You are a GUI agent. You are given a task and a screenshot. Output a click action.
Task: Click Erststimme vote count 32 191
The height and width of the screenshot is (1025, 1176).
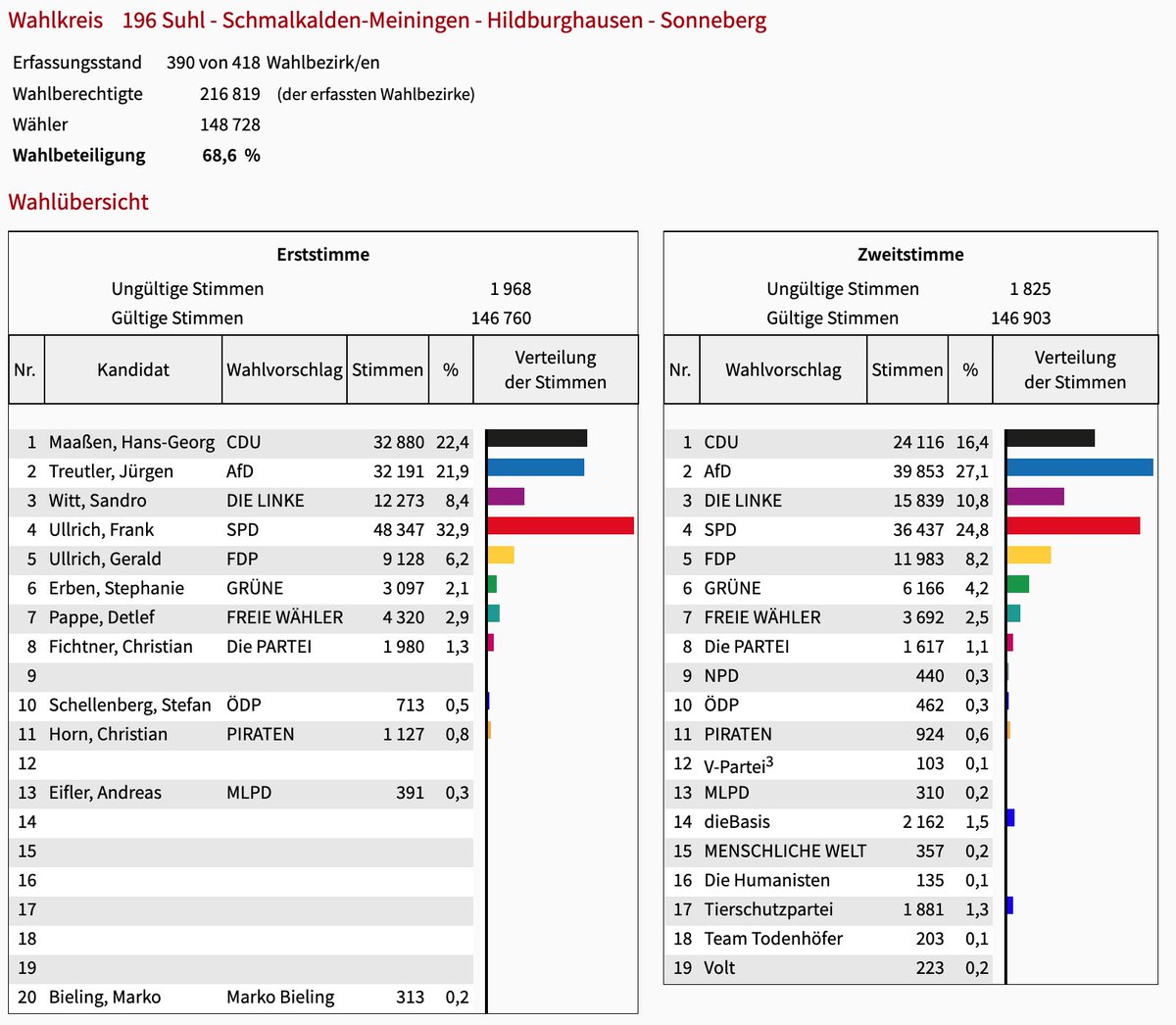(399, 471)
